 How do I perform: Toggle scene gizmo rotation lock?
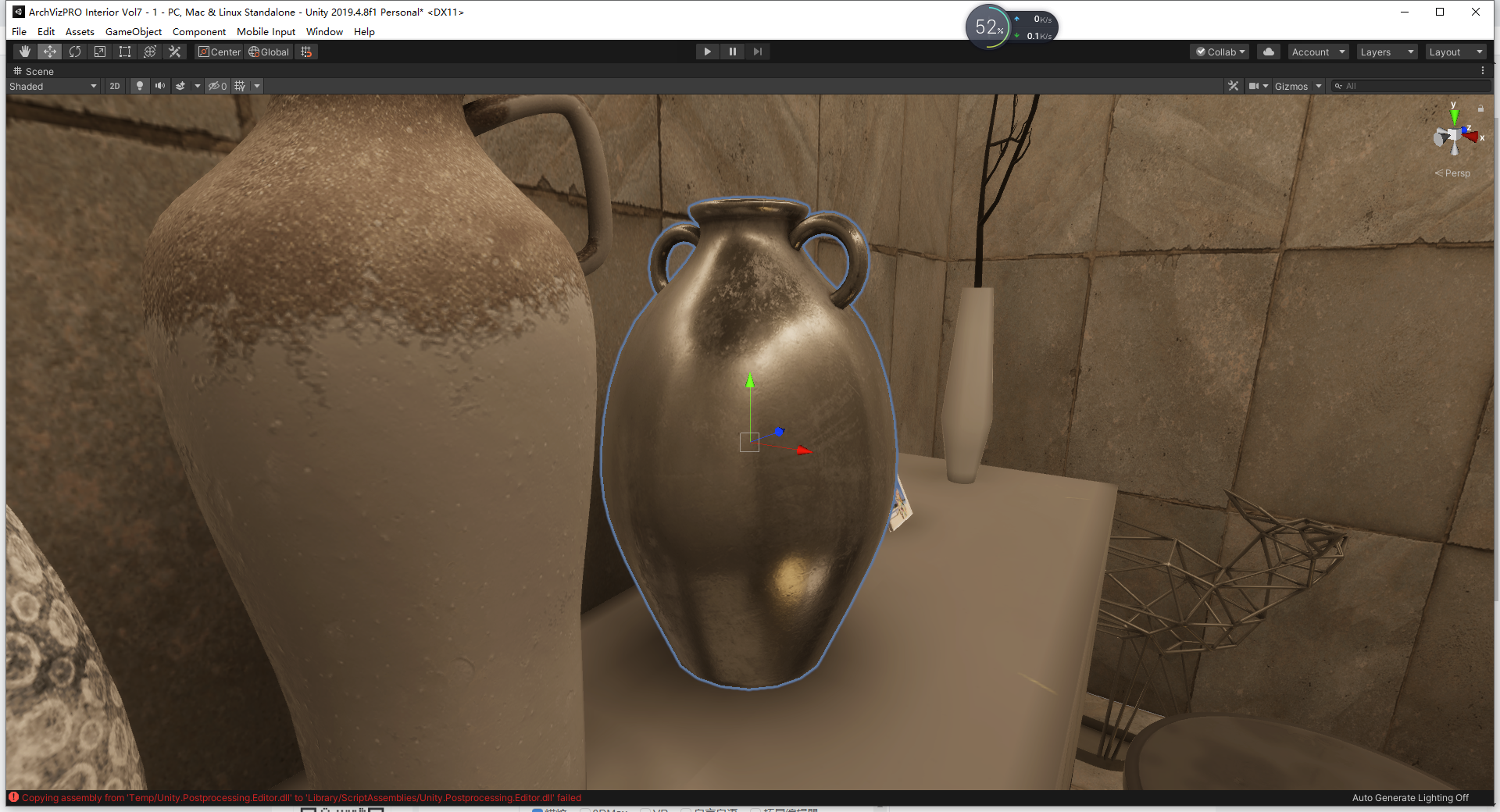(x=1480, y=109)
